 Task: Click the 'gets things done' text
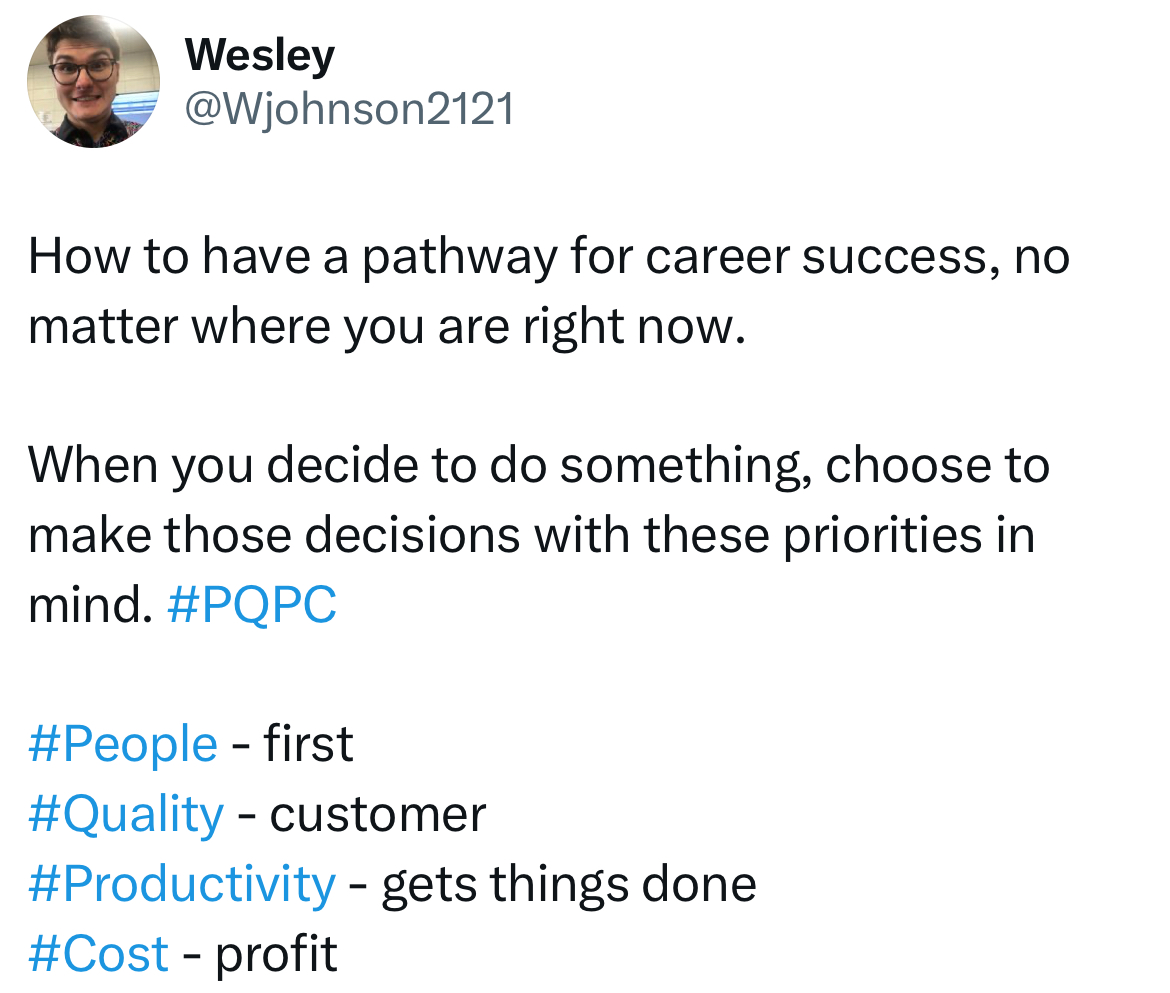point(569,885)
